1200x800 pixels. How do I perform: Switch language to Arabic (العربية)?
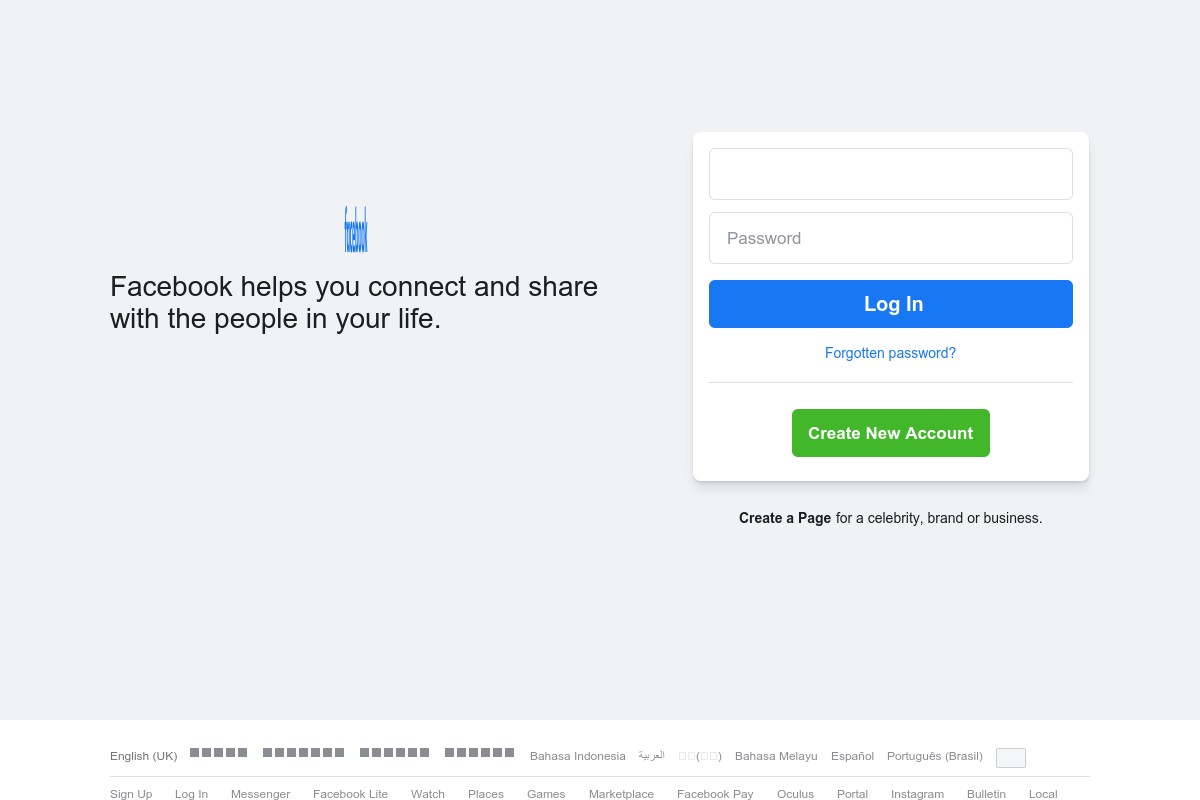pos(652,756)
